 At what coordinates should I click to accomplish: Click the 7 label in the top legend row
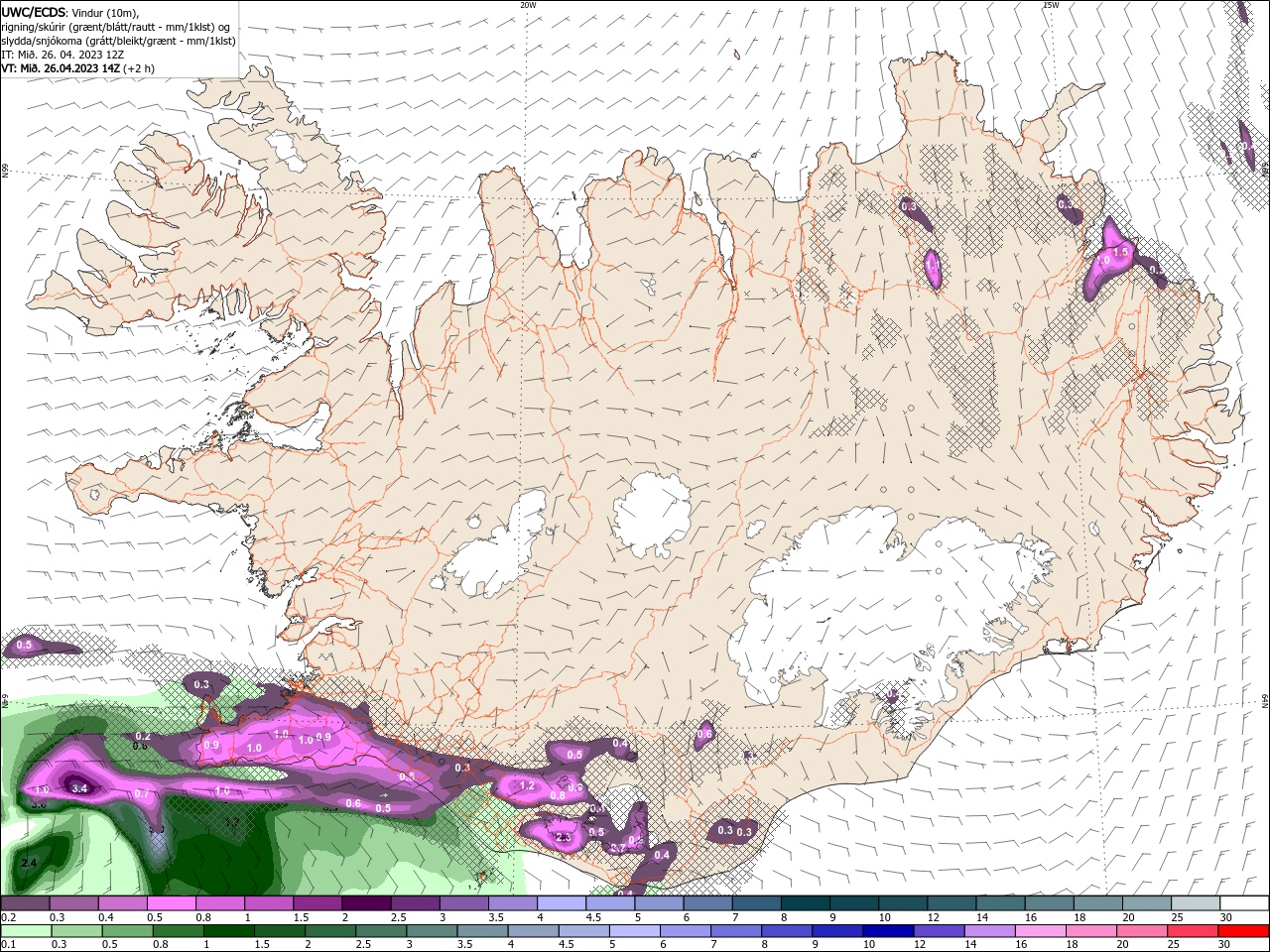(x=737, y=917)
